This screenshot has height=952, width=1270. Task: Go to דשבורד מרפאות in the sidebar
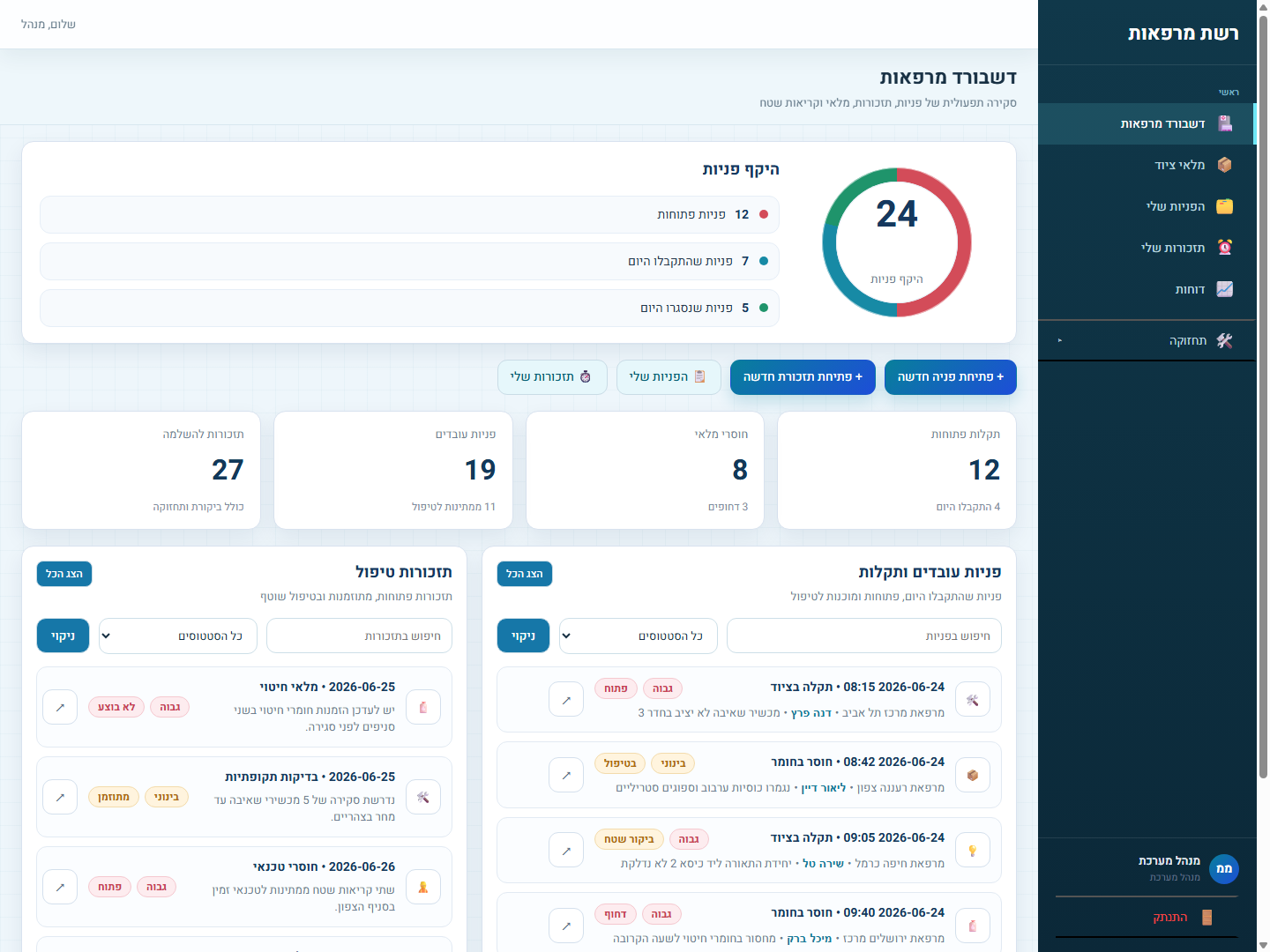1147,123
